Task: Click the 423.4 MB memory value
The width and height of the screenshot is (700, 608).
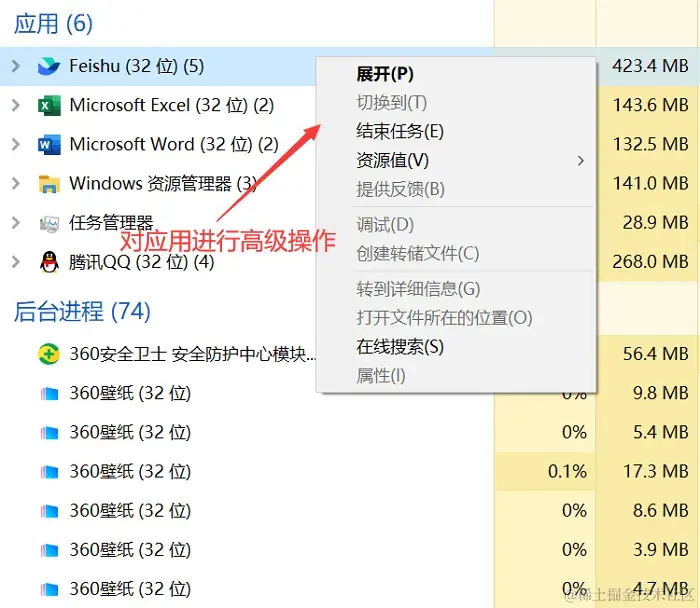Action: [650, 66]
